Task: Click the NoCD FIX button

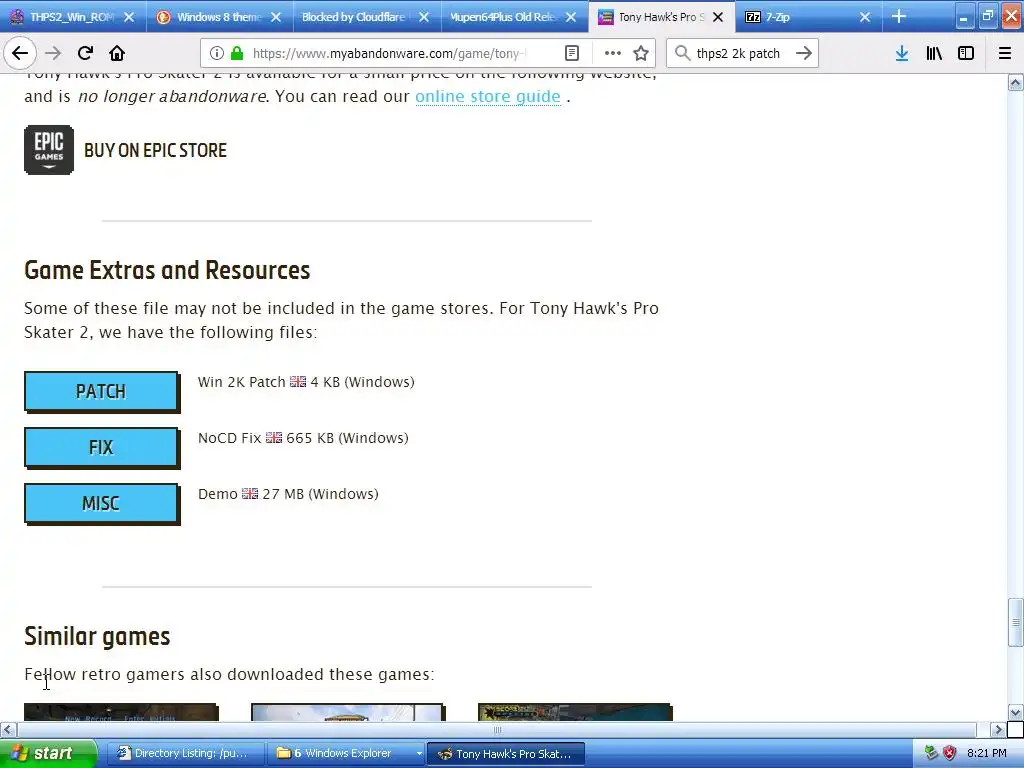Action: click(x=101, y=447)
